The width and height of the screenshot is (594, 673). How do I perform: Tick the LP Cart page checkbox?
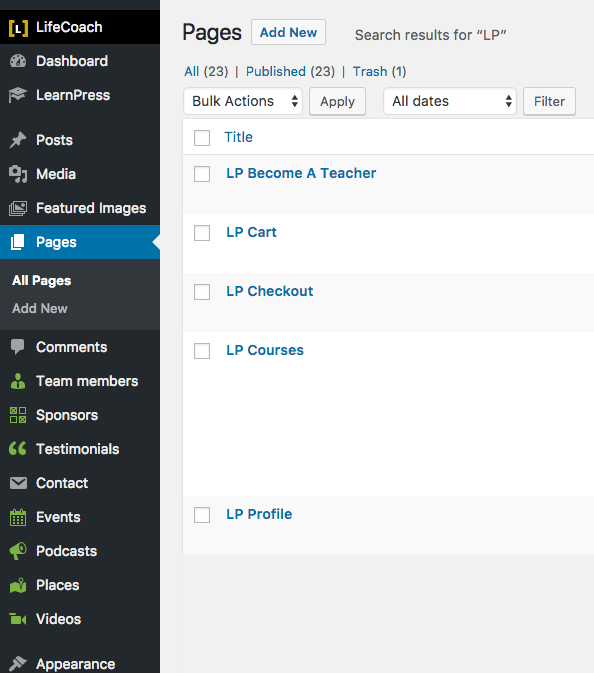(202, 233)
